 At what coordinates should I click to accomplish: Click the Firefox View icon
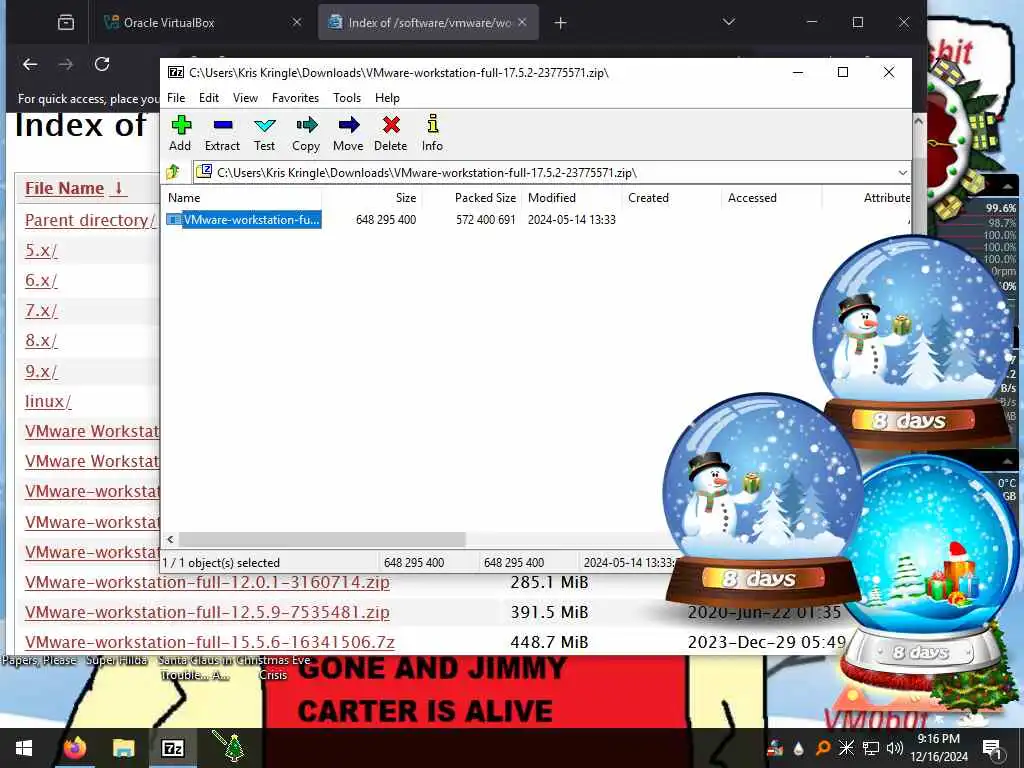click(66, 23)
